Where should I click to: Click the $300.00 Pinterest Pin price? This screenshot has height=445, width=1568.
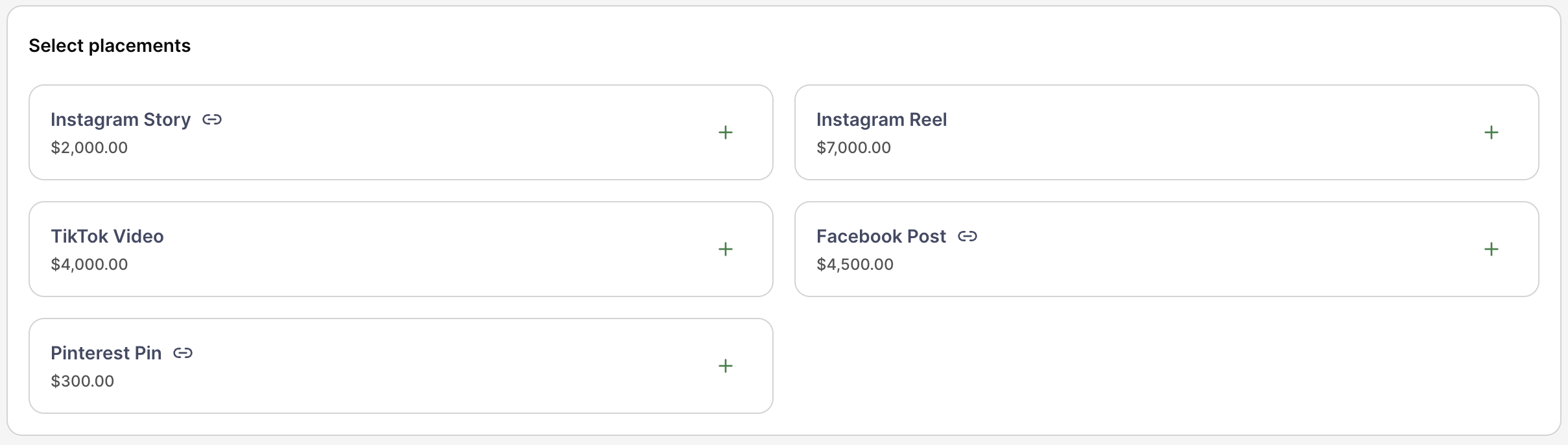coord(82,381)
